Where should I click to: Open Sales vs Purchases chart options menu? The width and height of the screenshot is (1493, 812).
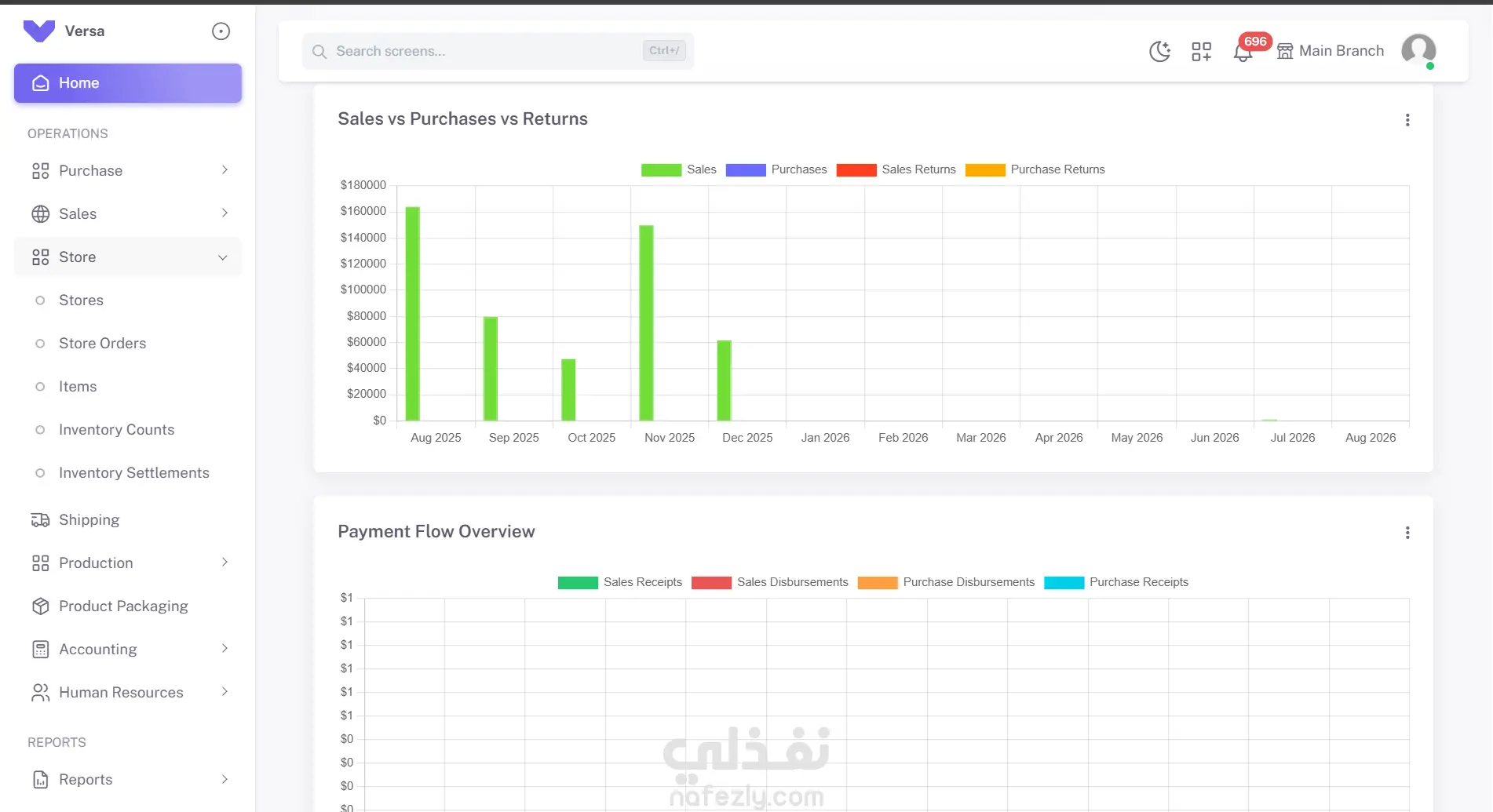pyautogui.click(x=1407, y=120)
